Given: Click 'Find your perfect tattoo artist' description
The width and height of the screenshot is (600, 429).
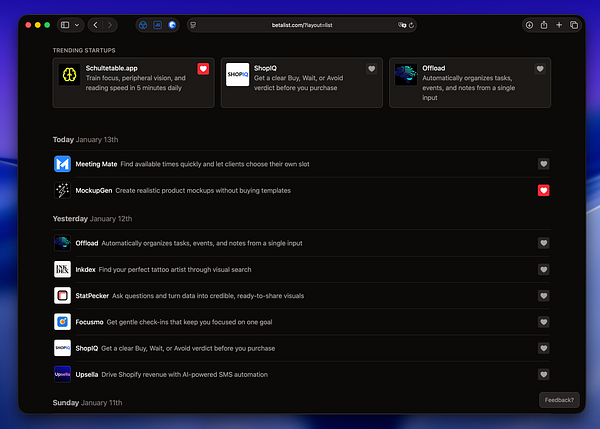Looking at the screenshot, I should click(175, 269).
